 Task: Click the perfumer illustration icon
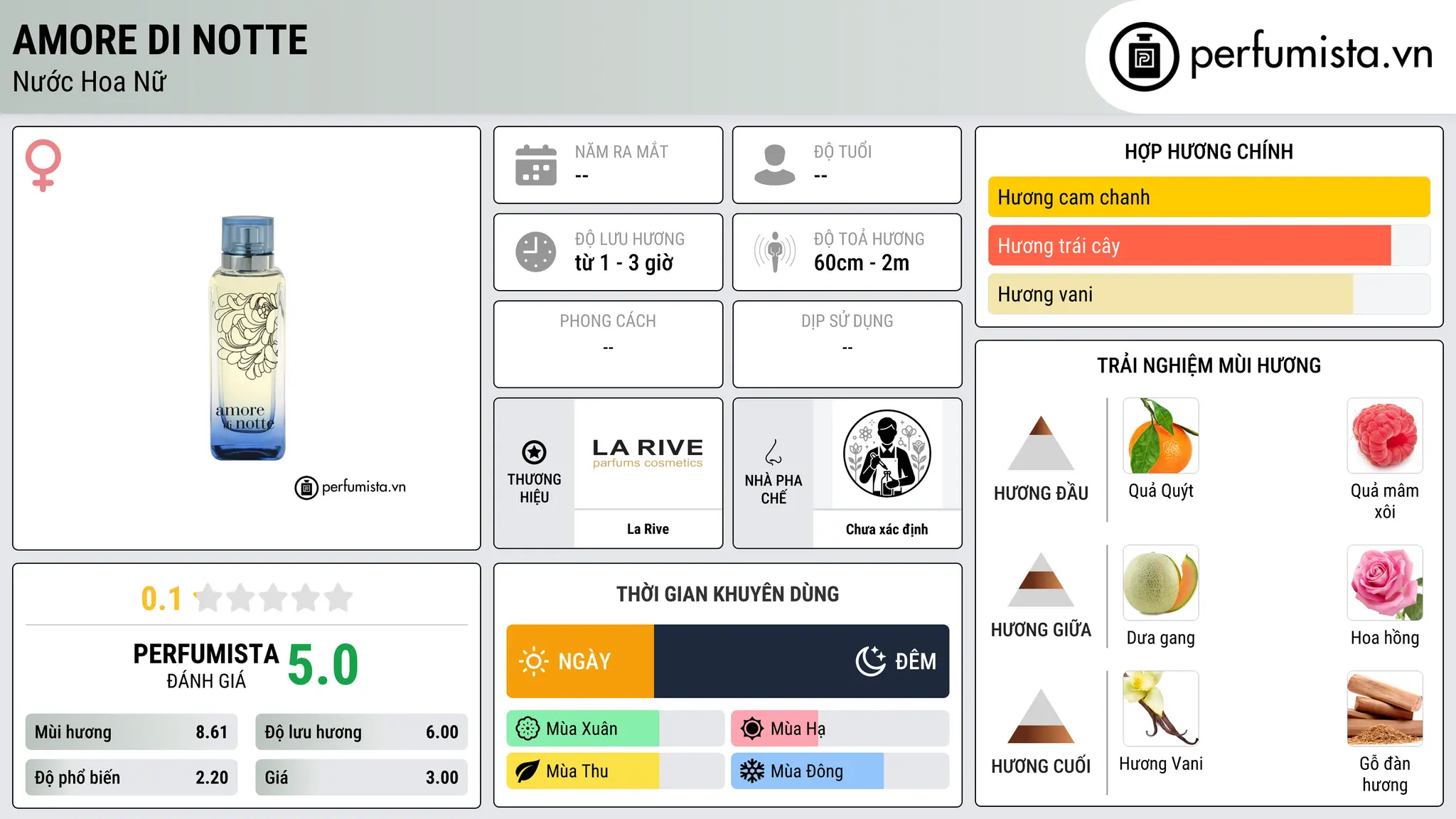(x=887, y=454)
